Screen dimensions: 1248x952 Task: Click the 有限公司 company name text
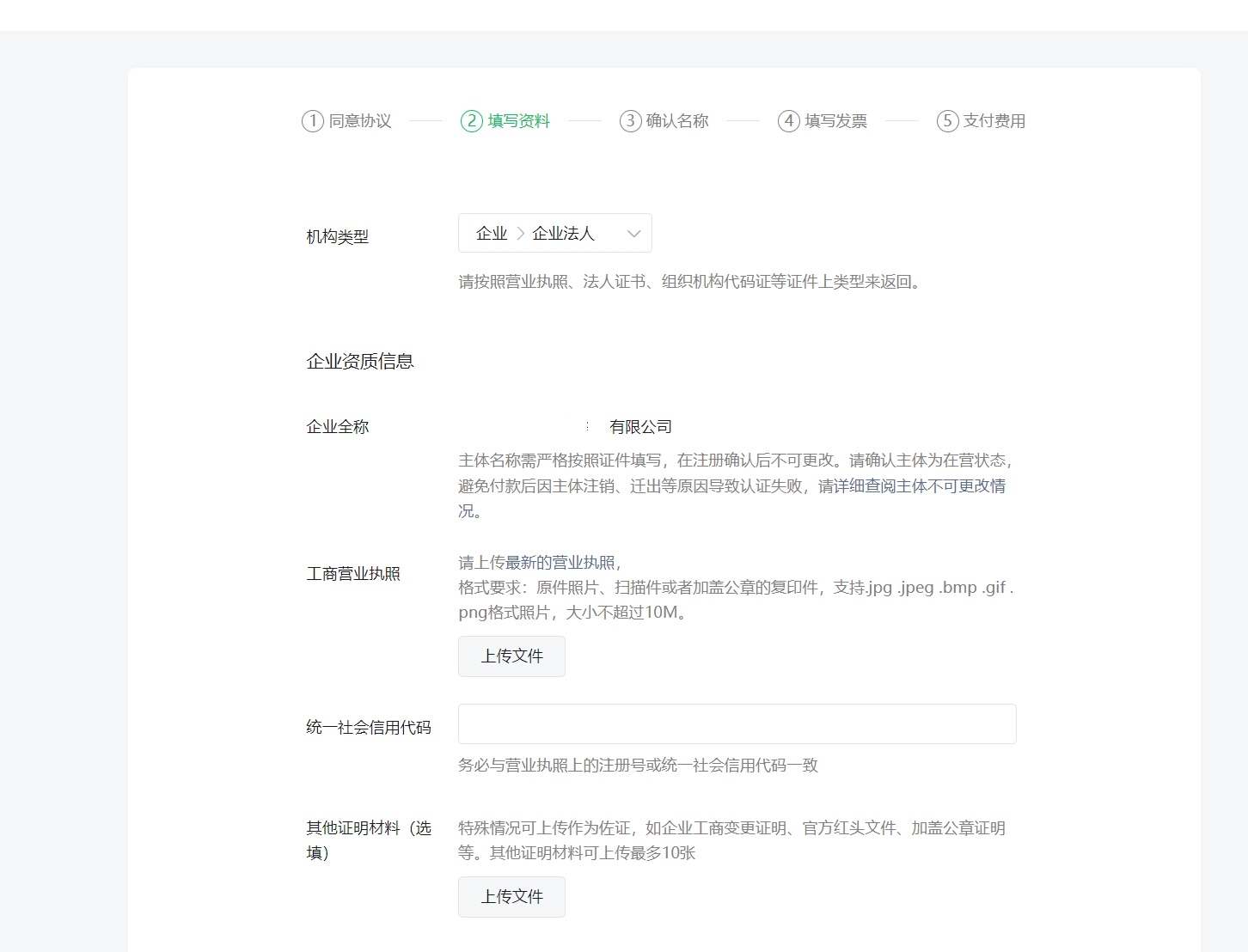click(640, 427)
